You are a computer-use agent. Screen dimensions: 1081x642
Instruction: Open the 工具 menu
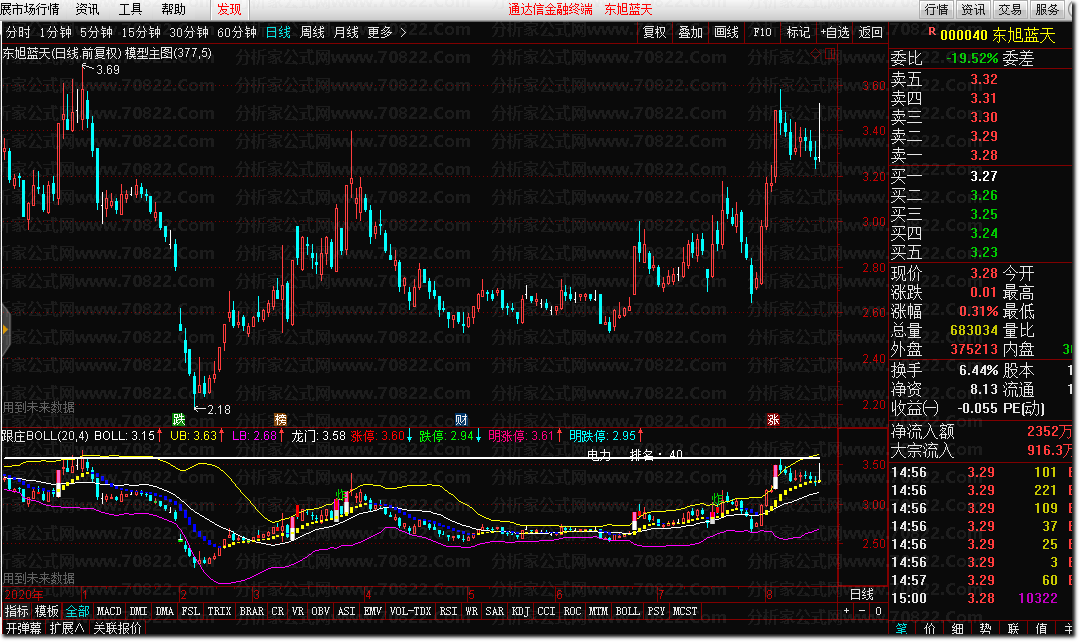coord(130,9)
